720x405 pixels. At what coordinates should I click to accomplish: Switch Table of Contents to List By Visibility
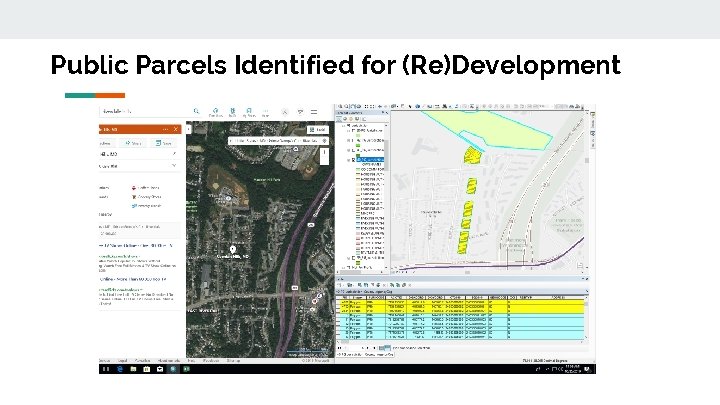click(351, 118)
